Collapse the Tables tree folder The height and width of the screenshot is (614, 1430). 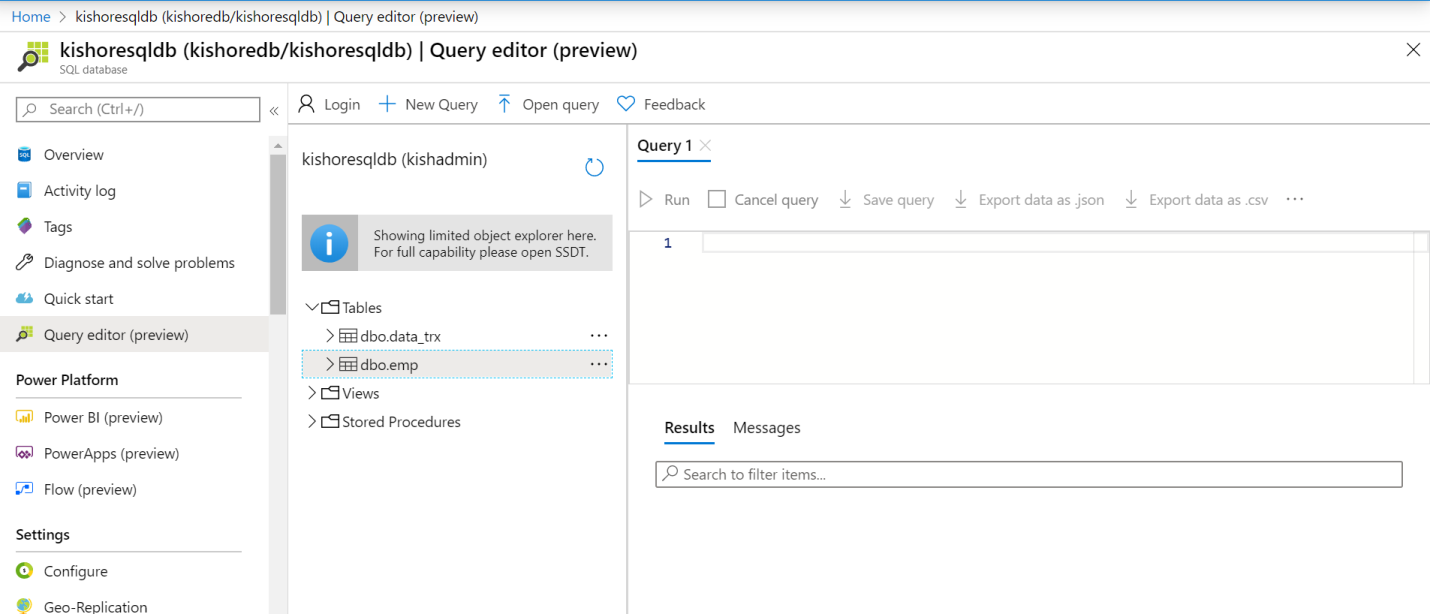click(312, 308)
